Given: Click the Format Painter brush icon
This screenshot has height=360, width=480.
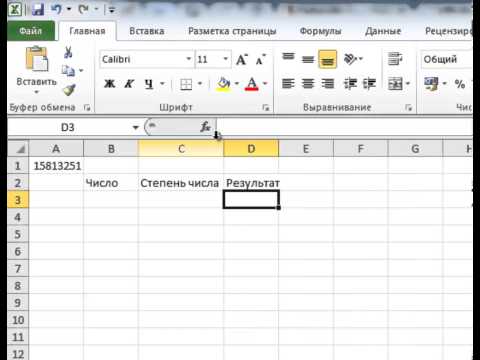Looking at the screenshot, I should 69,89.
